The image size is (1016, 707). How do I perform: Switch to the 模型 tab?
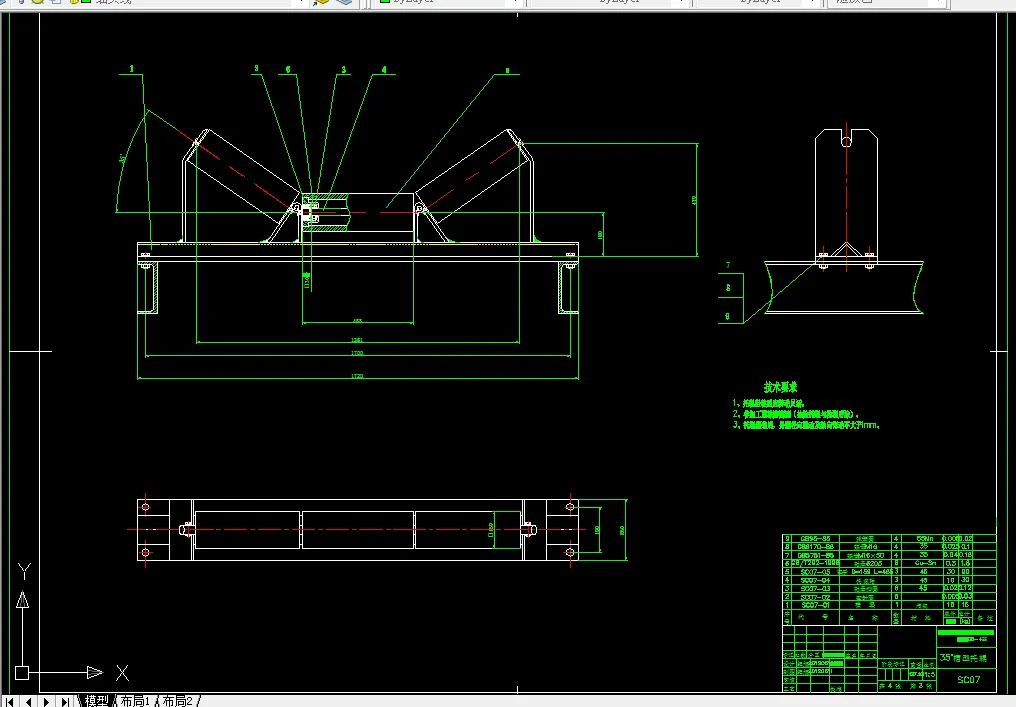pyautogui.click(x=96, y=701)
